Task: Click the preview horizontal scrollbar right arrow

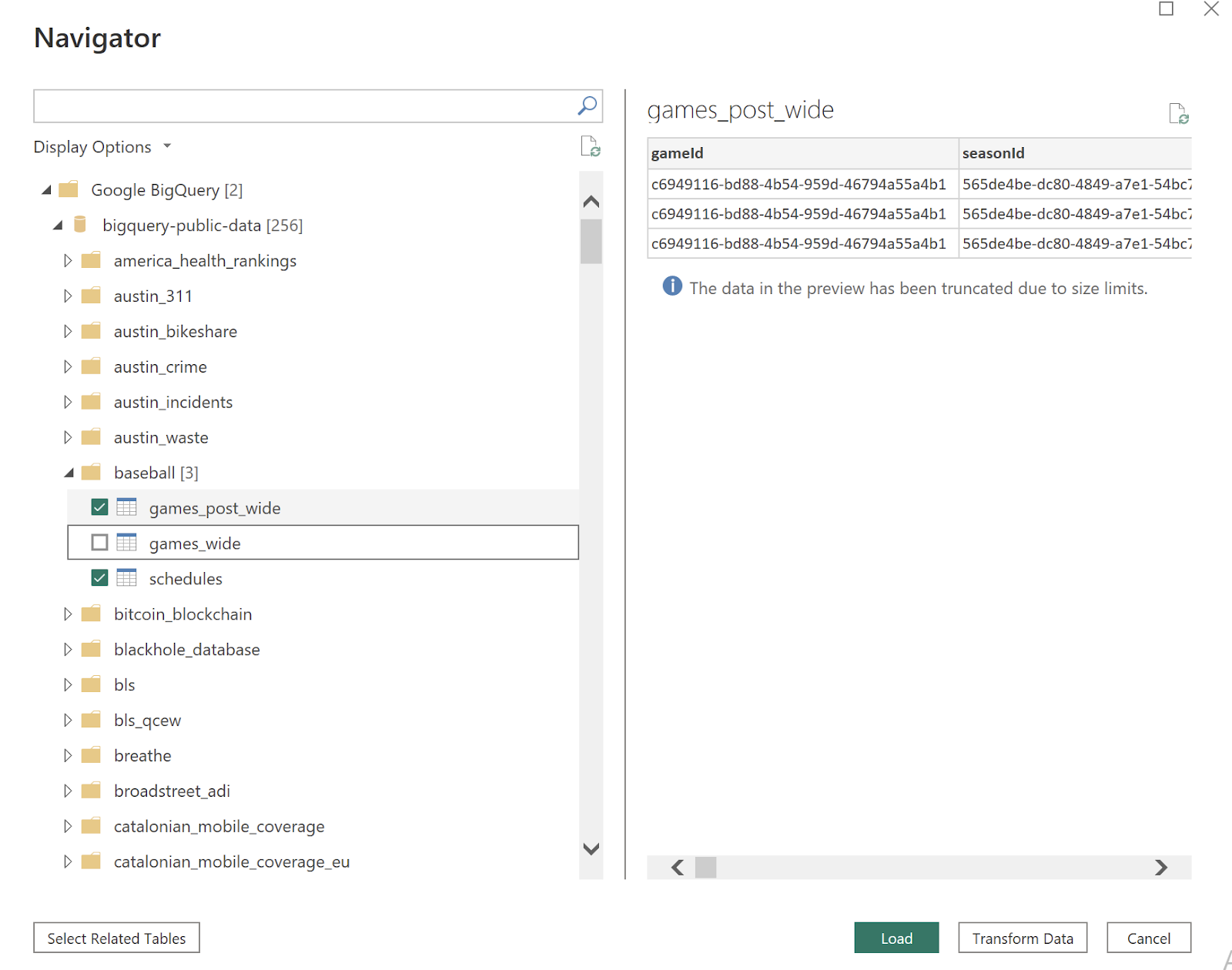Action: 1161,868
